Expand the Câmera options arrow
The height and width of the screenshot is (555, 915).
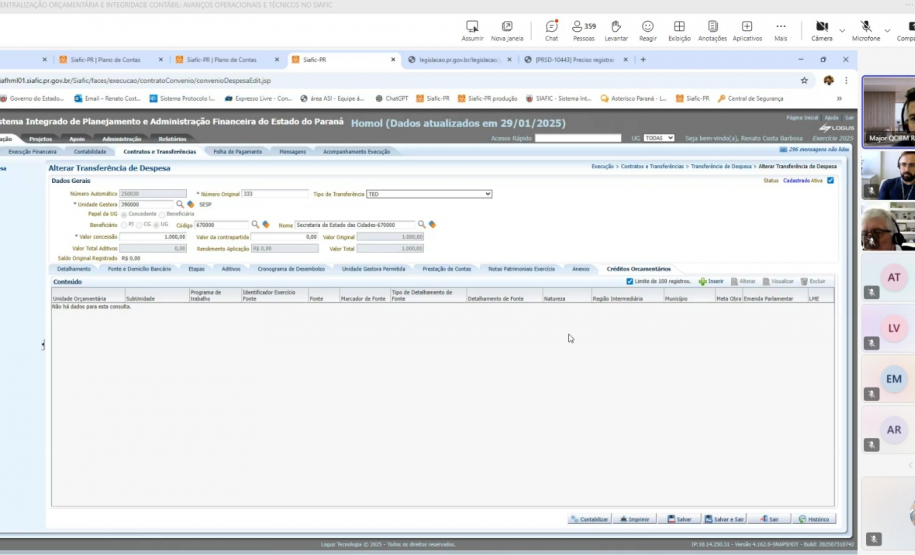(841, 30)
